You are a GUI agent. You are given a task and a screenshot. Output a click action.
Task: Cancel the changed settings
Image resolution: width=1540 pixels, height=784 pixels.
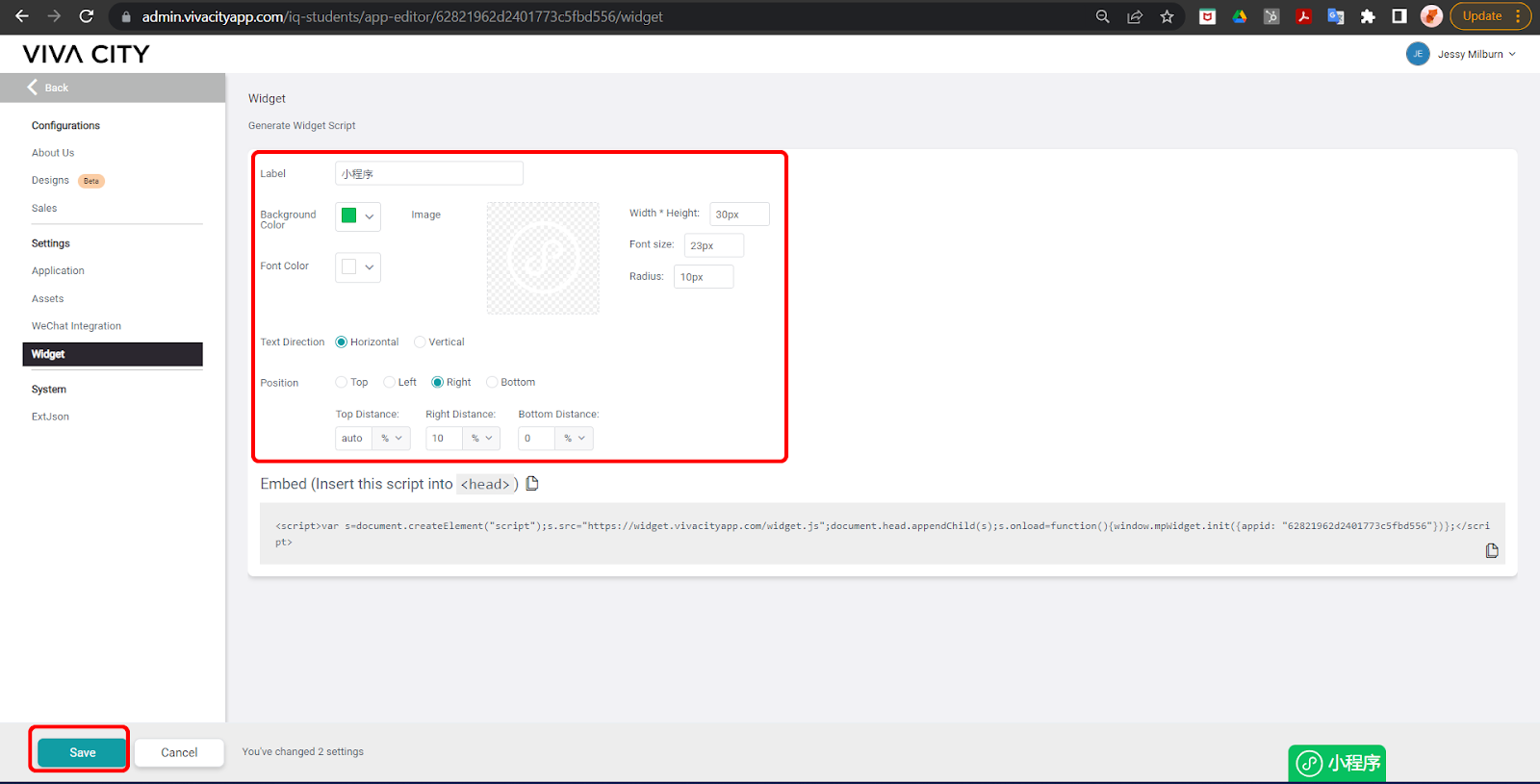click(x=179, y=752)
